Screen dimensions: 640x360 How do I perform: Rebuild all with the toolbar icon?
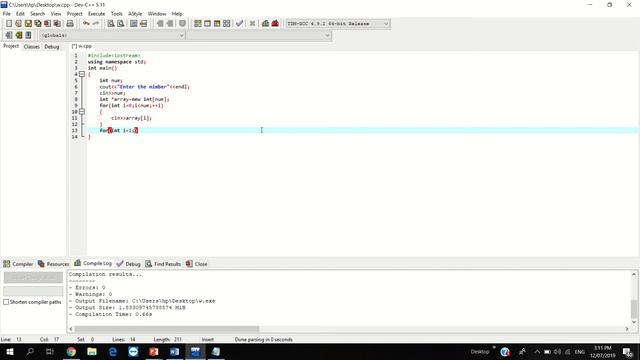tap(227, 24)
